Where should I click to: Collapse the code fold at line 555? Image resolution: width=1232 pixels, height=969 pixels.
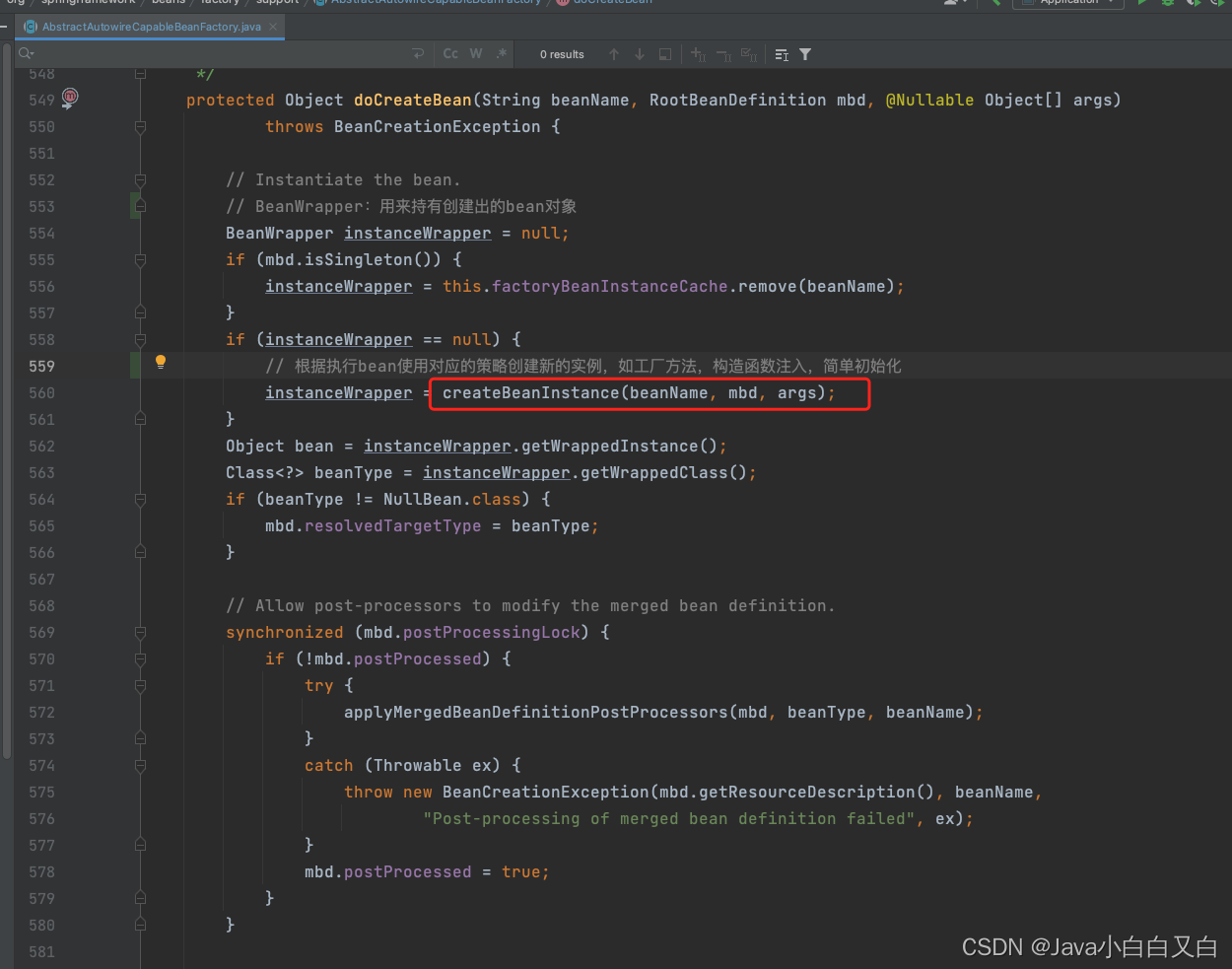[x=139, y=259]
